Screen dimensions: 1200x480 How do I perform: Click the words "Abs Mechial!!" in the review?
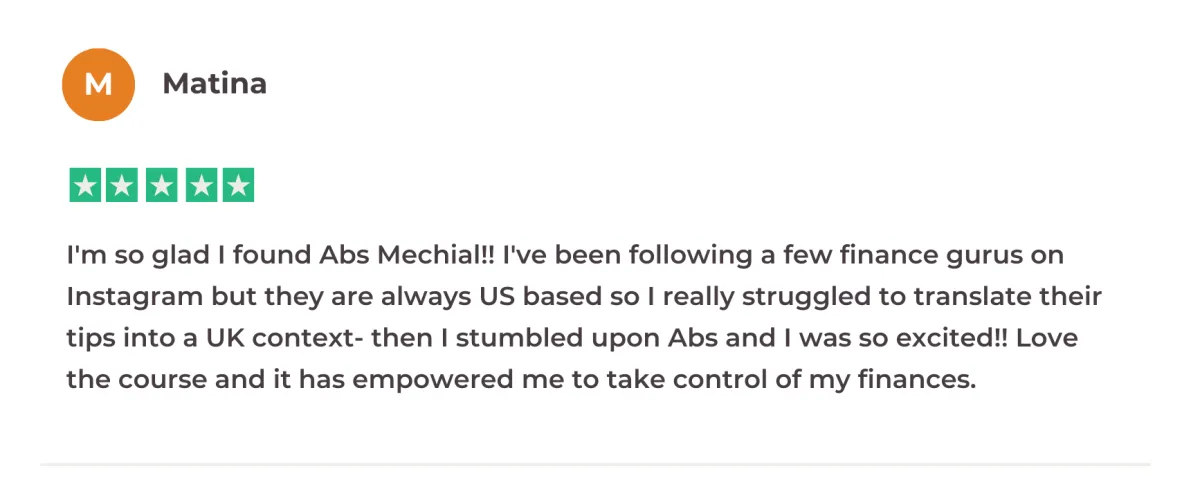coord(407,256)
